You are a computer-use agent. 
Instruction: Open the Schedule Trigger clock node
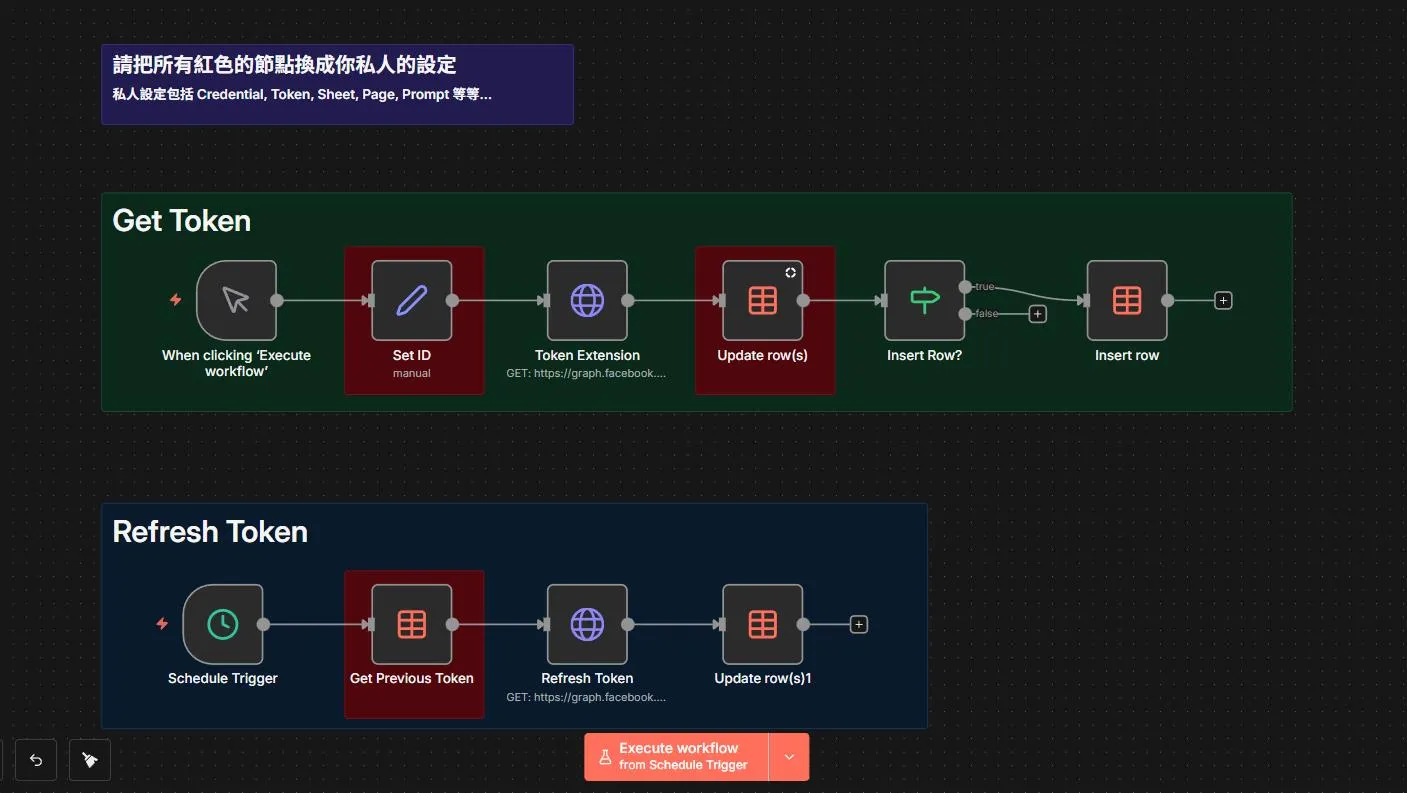[222, 624]
